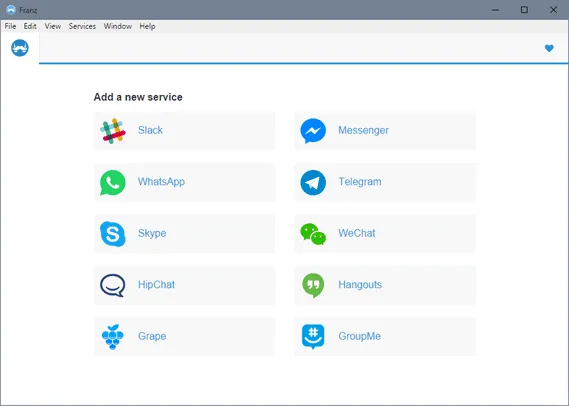This screenshot has height=406, width=569.
Task: Click the WhatsApp phone icon
Action: click(x=113, y=183)
